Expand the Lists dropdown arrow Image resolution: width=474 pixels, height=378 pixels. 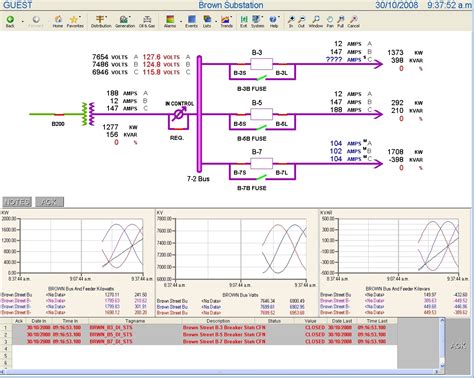click(216, 21)
